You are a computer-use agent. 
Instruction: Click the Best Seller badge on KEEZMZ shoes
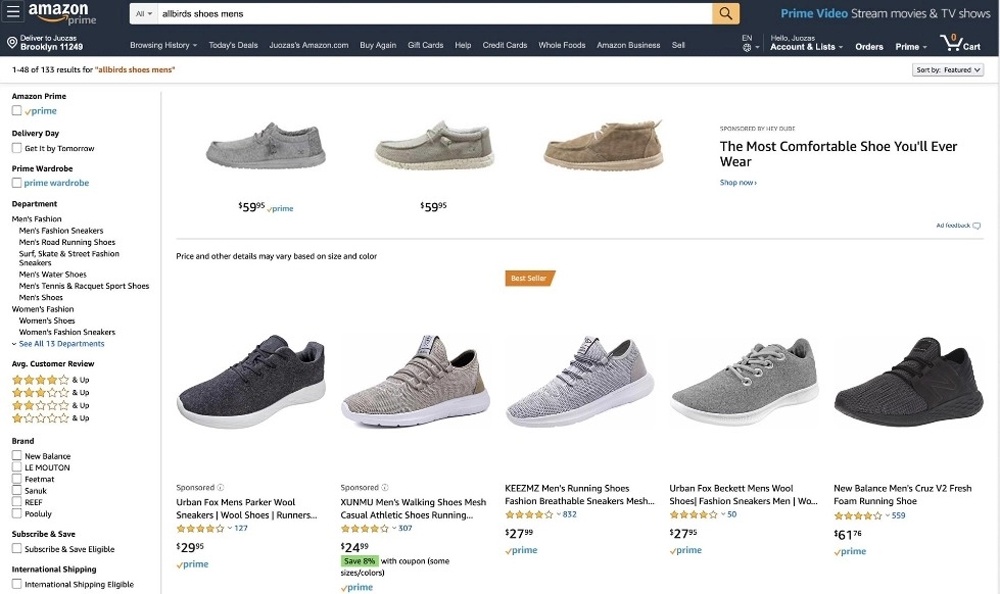point(528,278)
